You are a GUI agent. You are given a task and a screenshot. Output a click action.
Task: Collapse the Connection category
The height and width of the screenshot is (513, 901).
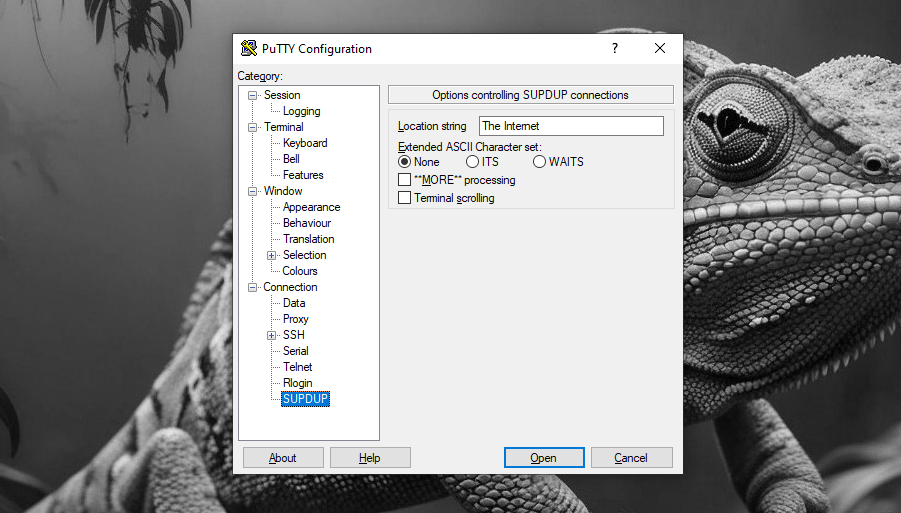252,287
